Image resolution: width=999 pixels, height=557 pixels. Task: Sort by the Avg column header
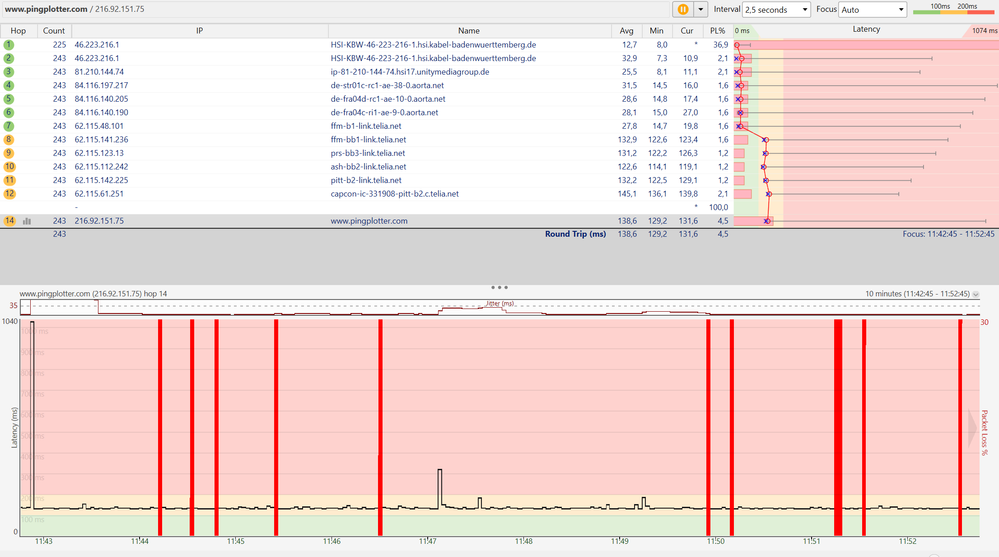626,31
